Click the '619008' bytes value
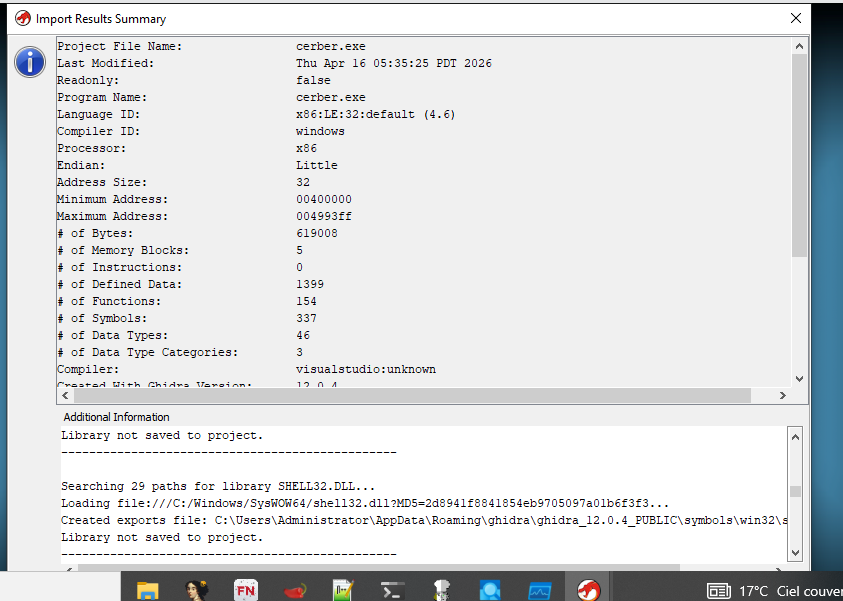Screen dimensions: 843x601 click(317, 233)
